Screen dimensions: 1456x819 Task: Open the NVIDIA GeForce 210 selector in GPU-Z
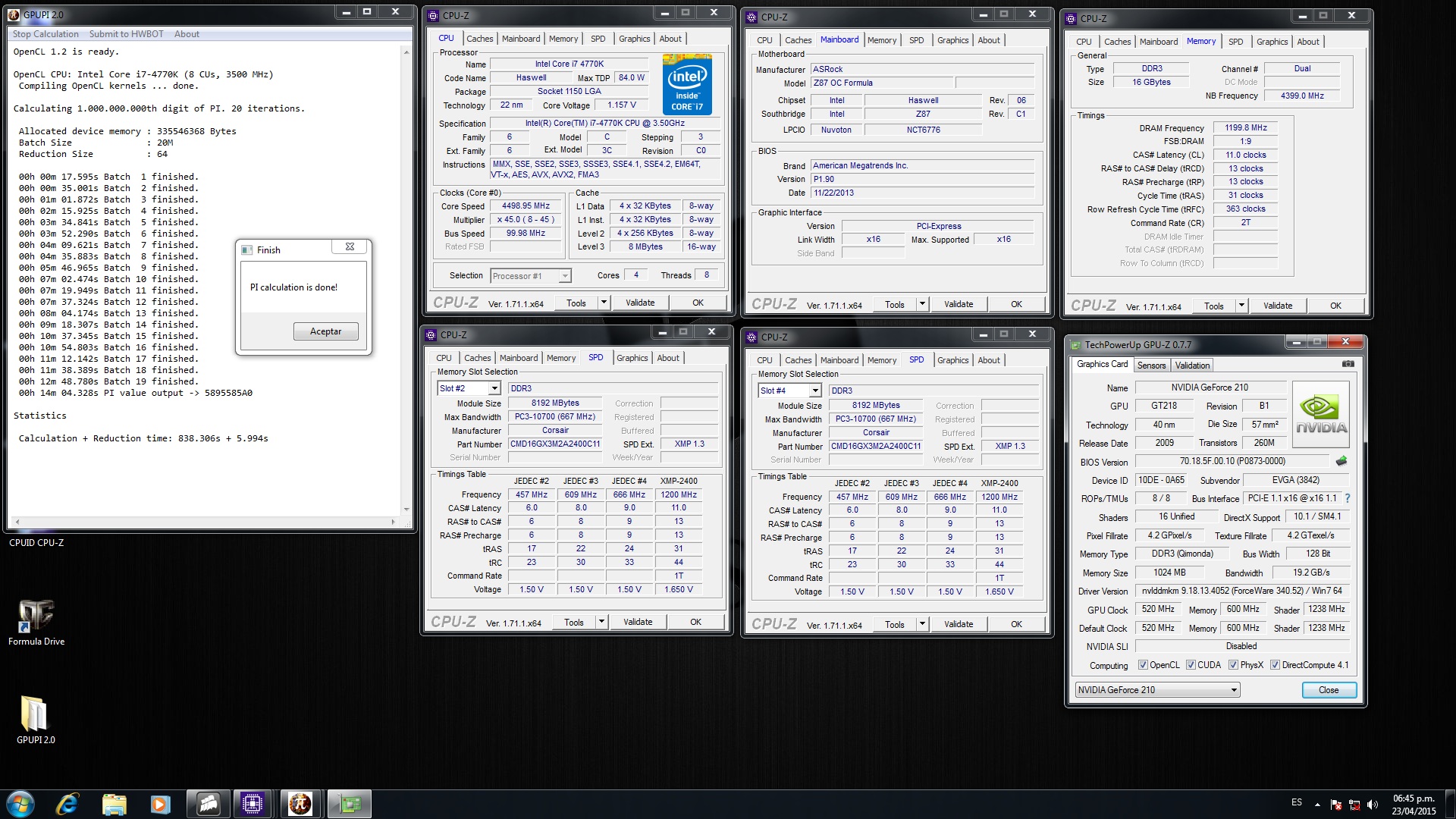pos(1157,690)
